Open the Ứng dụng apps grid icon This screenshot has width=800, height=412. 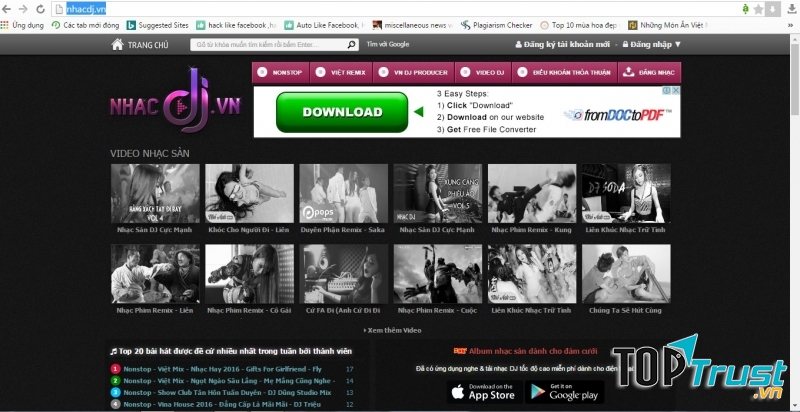pos(5,25)
